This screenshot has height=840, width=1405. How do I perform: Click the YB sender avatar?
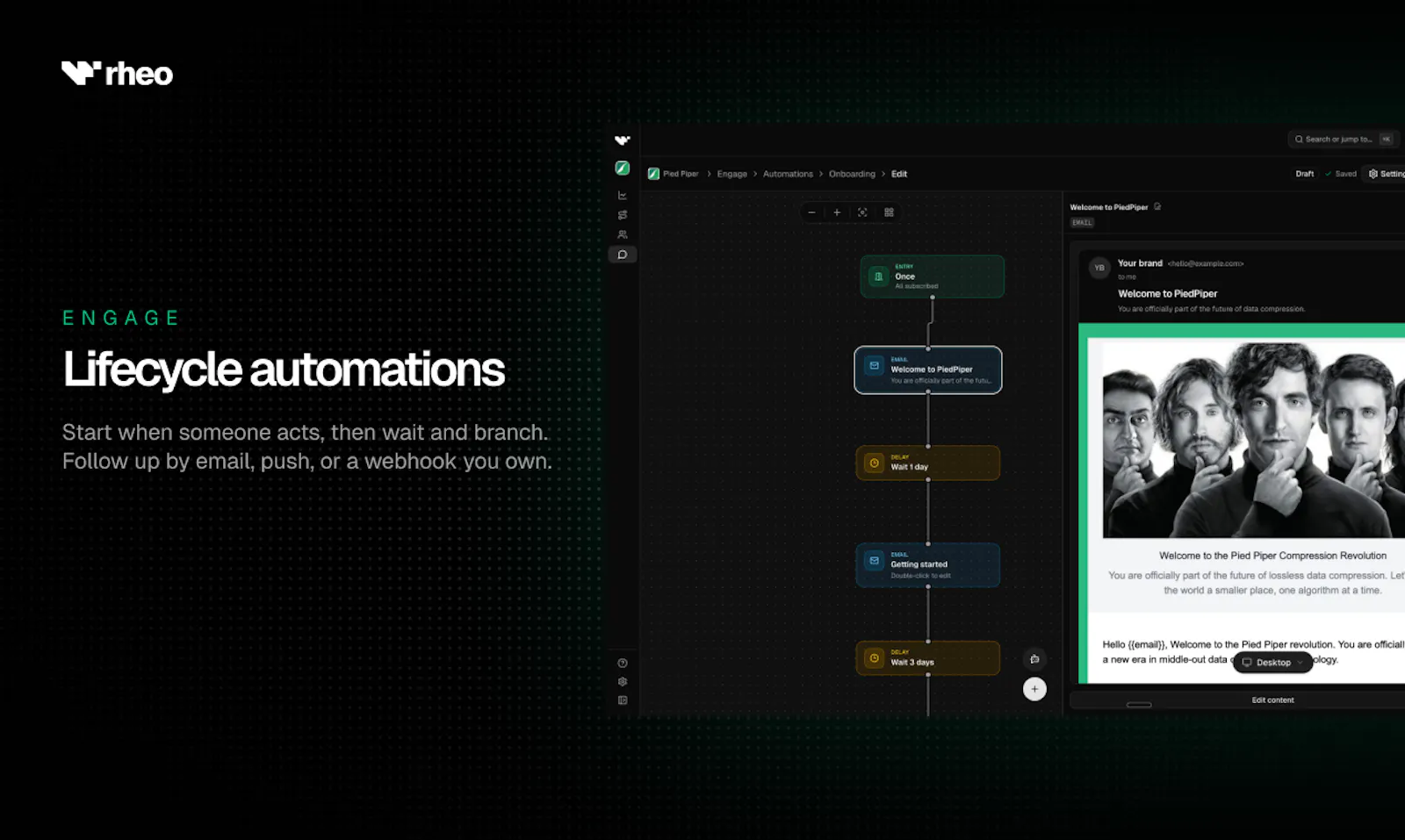coord(1099,268)
